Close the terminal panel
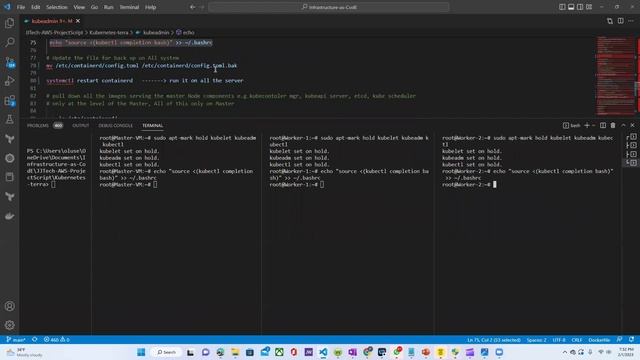Screen dimensions: 640x360 pyautogui.click(x=632, y=125)
